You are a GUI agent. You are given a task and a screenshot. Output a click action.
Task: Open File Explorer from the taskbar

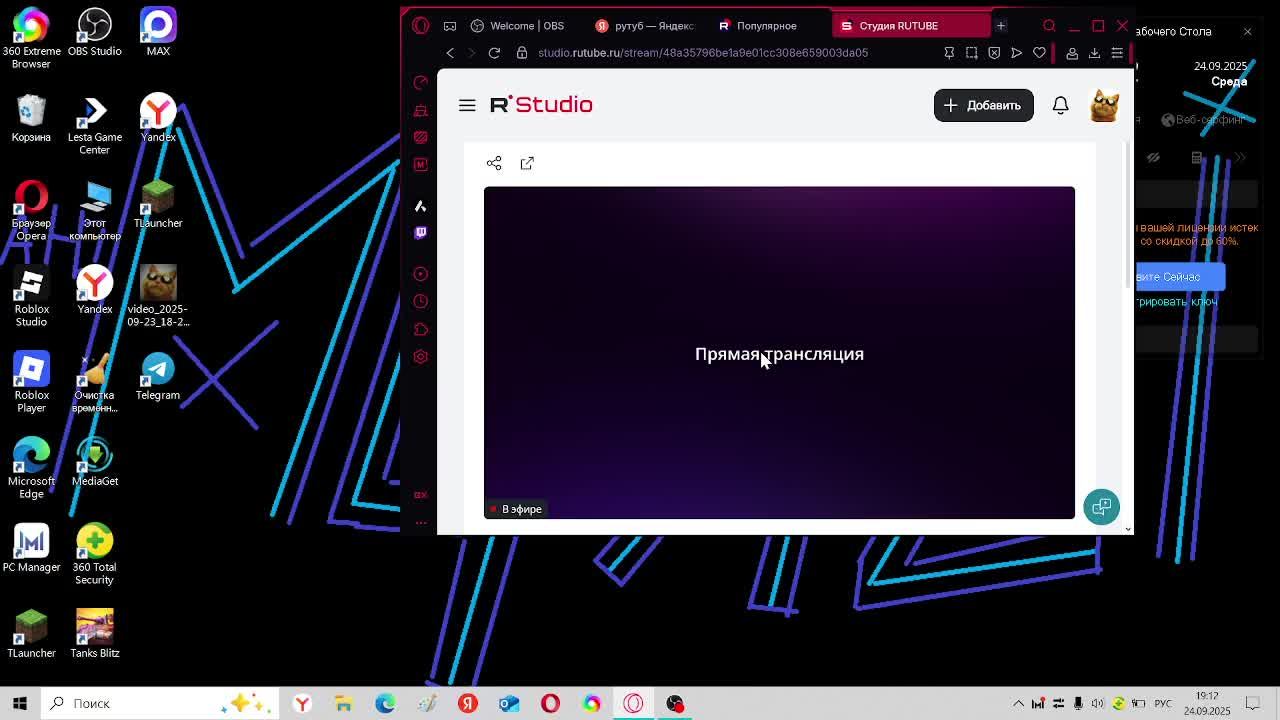343,703
